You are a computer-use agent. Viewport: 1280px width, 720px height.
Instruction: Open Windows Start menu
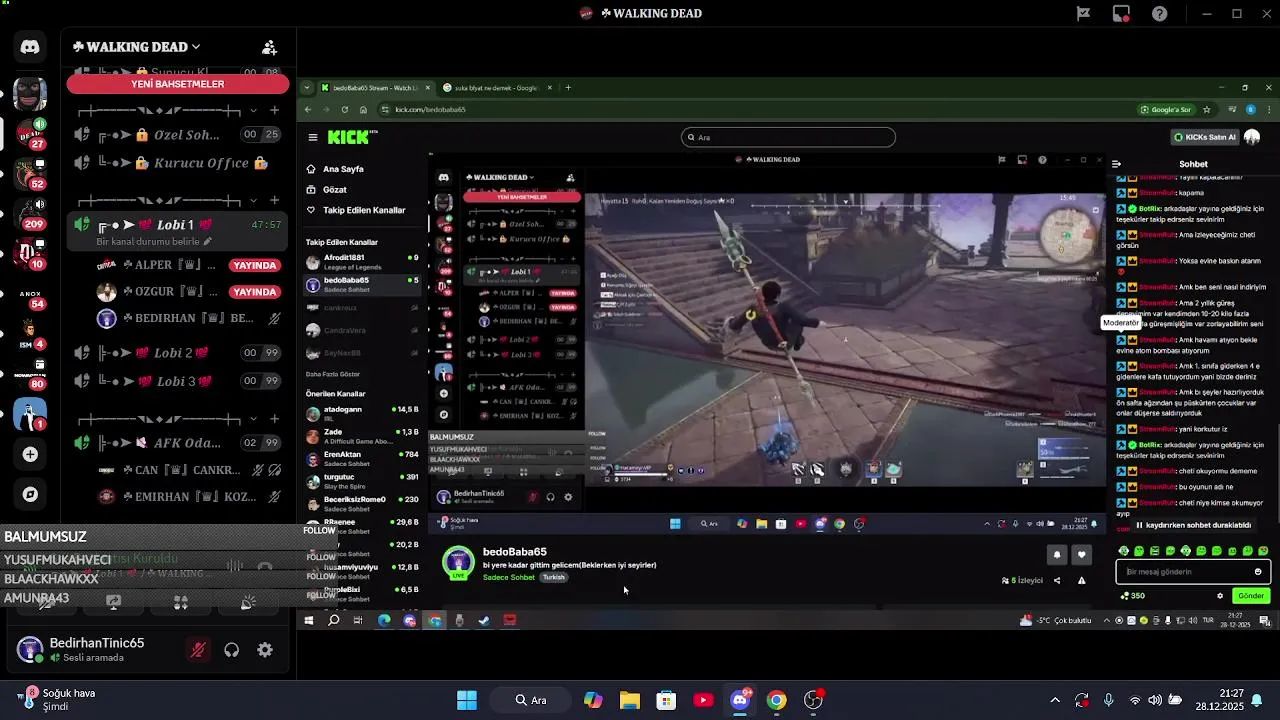[x=467, y=700]
